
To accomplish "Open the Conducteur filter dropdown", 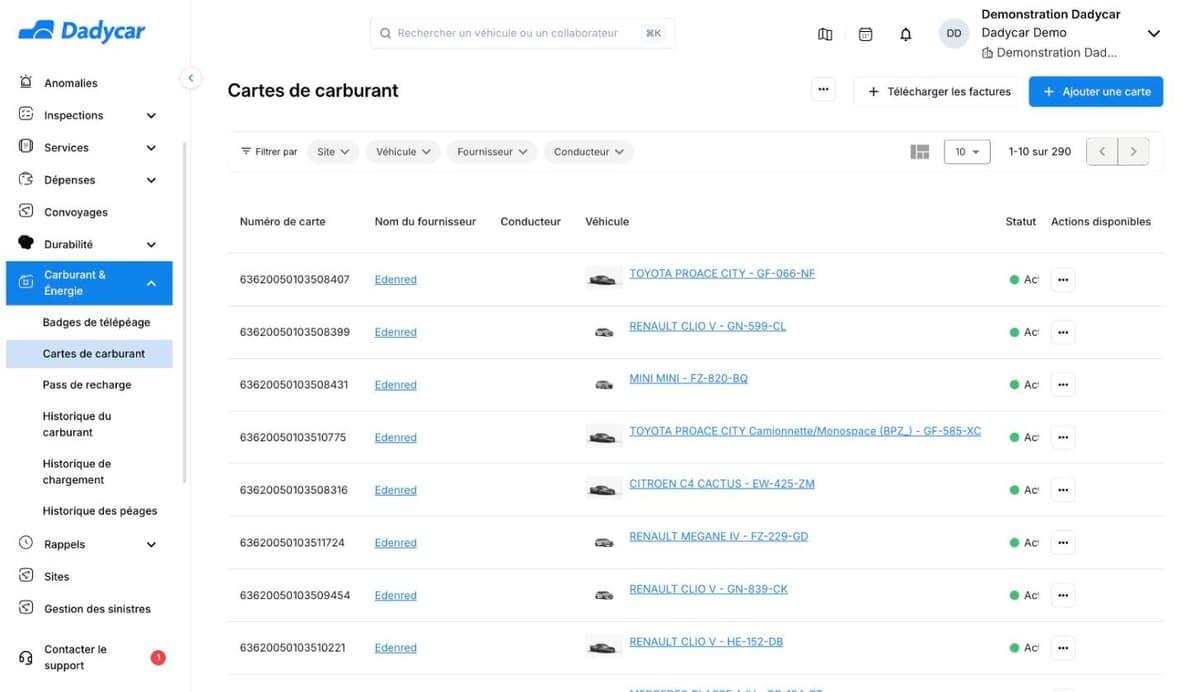I will click(589, 152).
